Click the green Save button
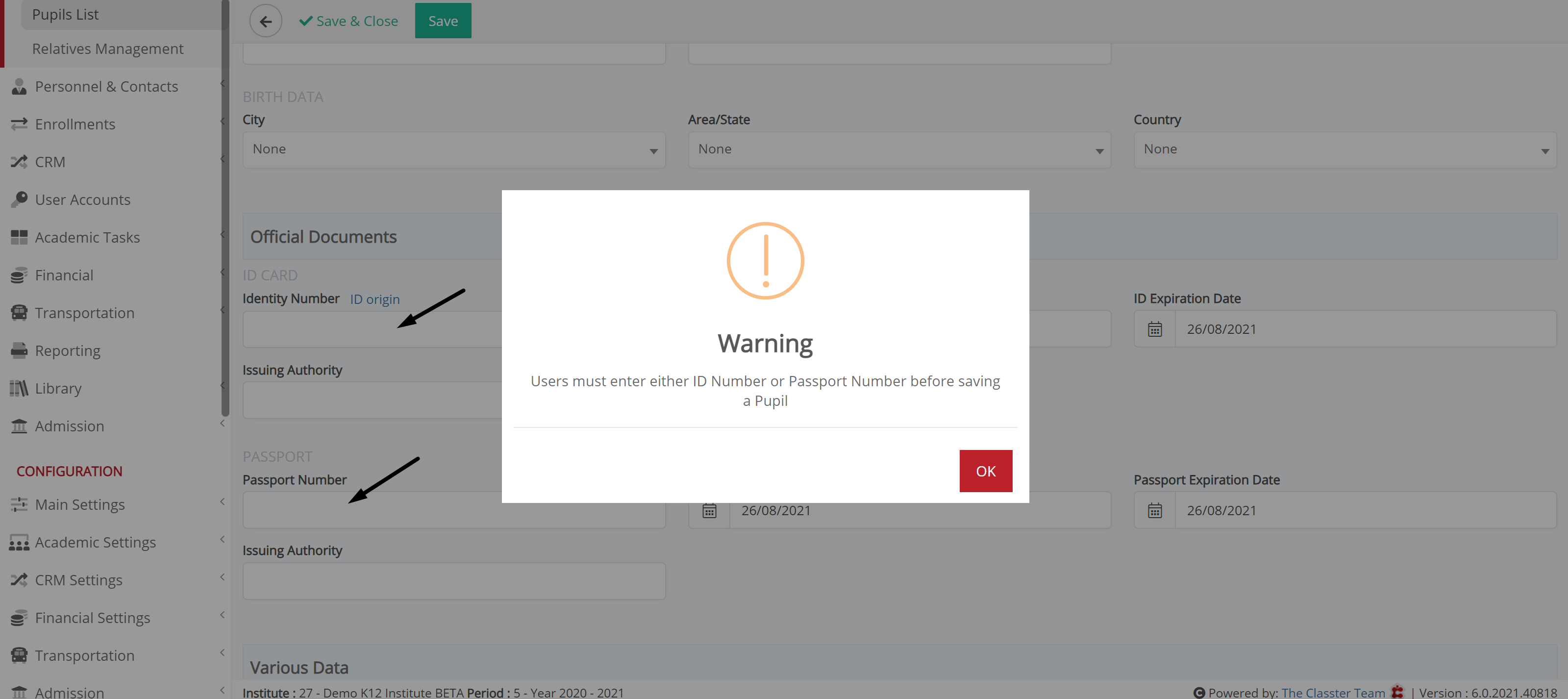 (x=443, y=21)
